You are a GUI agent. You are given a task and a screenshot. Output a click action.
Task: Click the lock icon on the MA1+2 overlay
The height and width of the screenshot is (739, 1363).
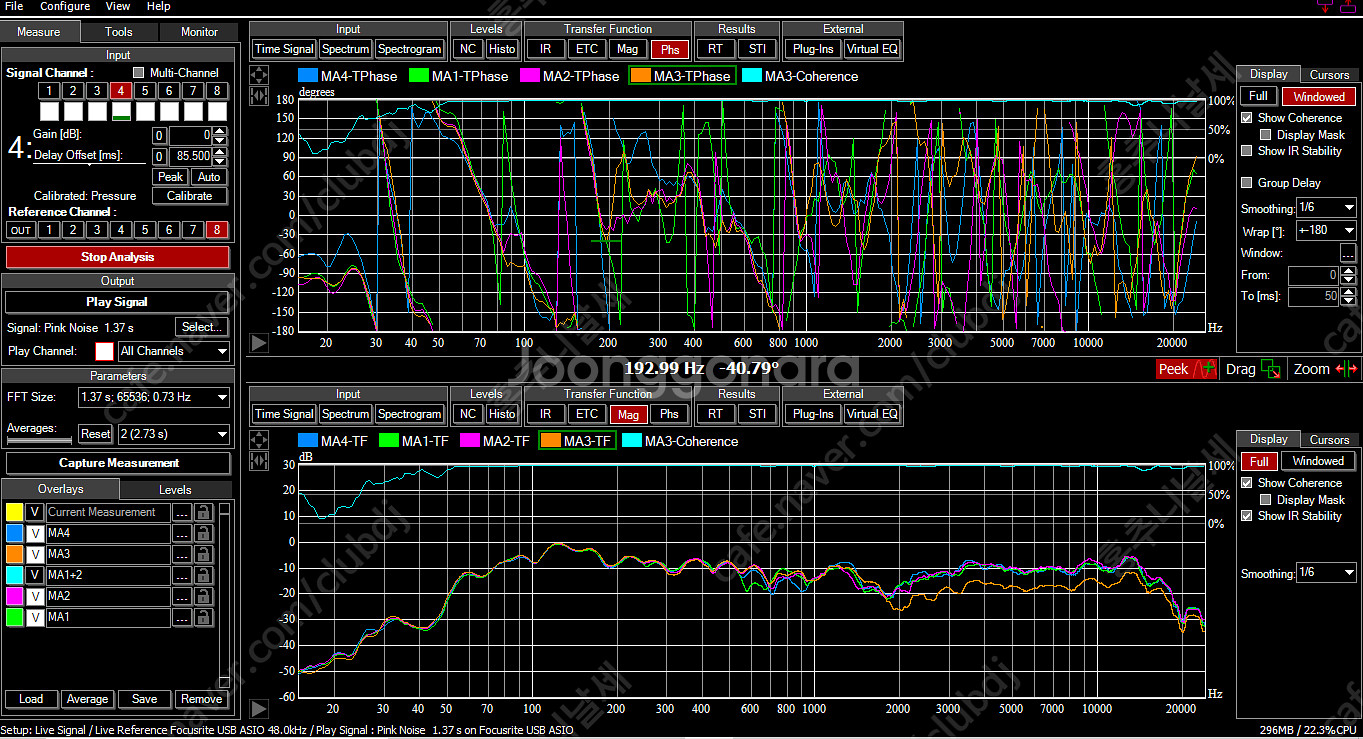[x=203, y=575]
